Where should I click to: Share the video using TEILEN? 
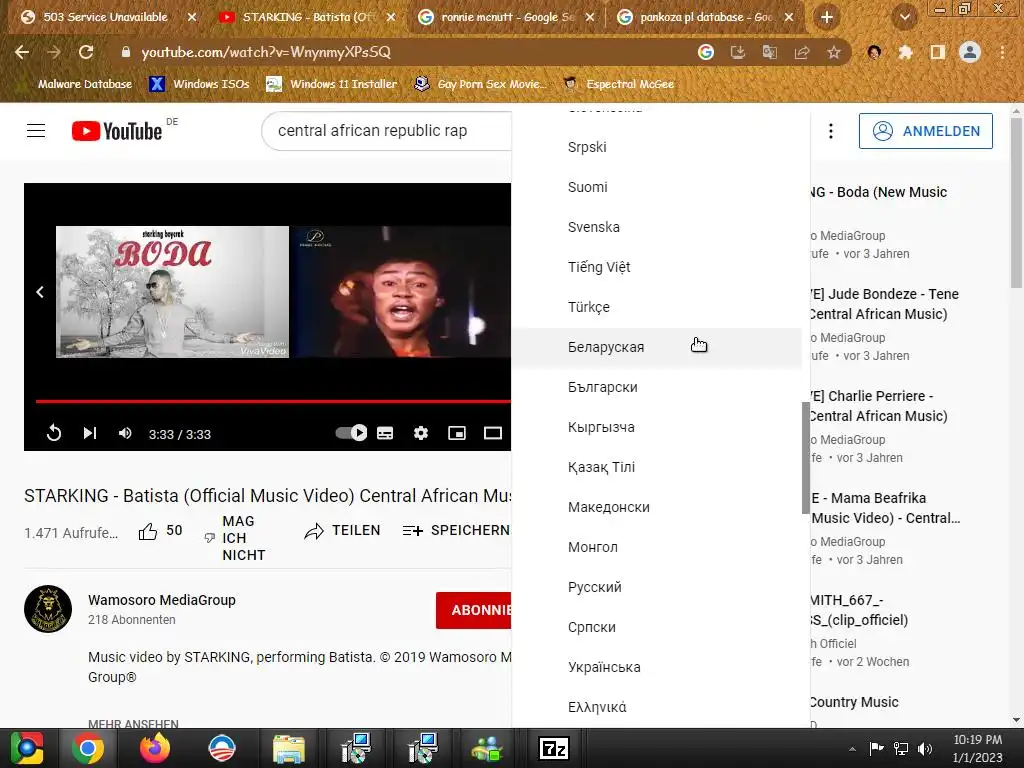[342, 530]
